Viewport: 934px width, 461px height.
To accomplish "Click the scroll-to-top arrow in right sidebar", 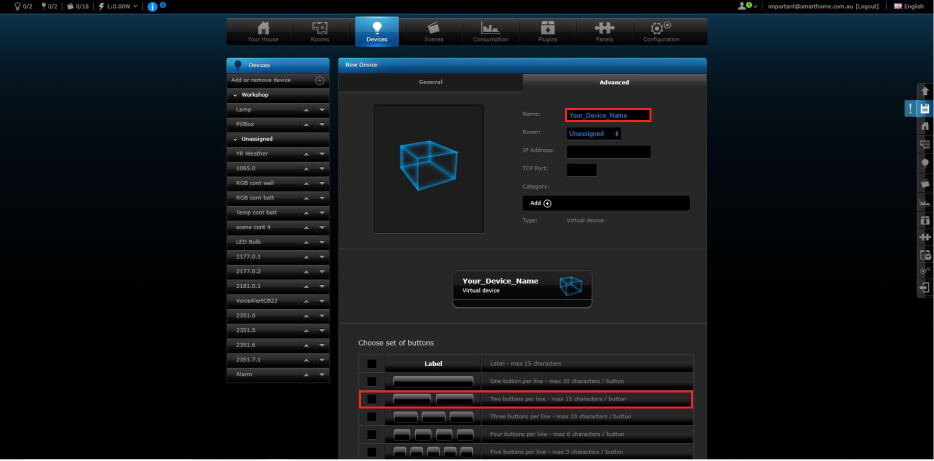I will point(924,92).
